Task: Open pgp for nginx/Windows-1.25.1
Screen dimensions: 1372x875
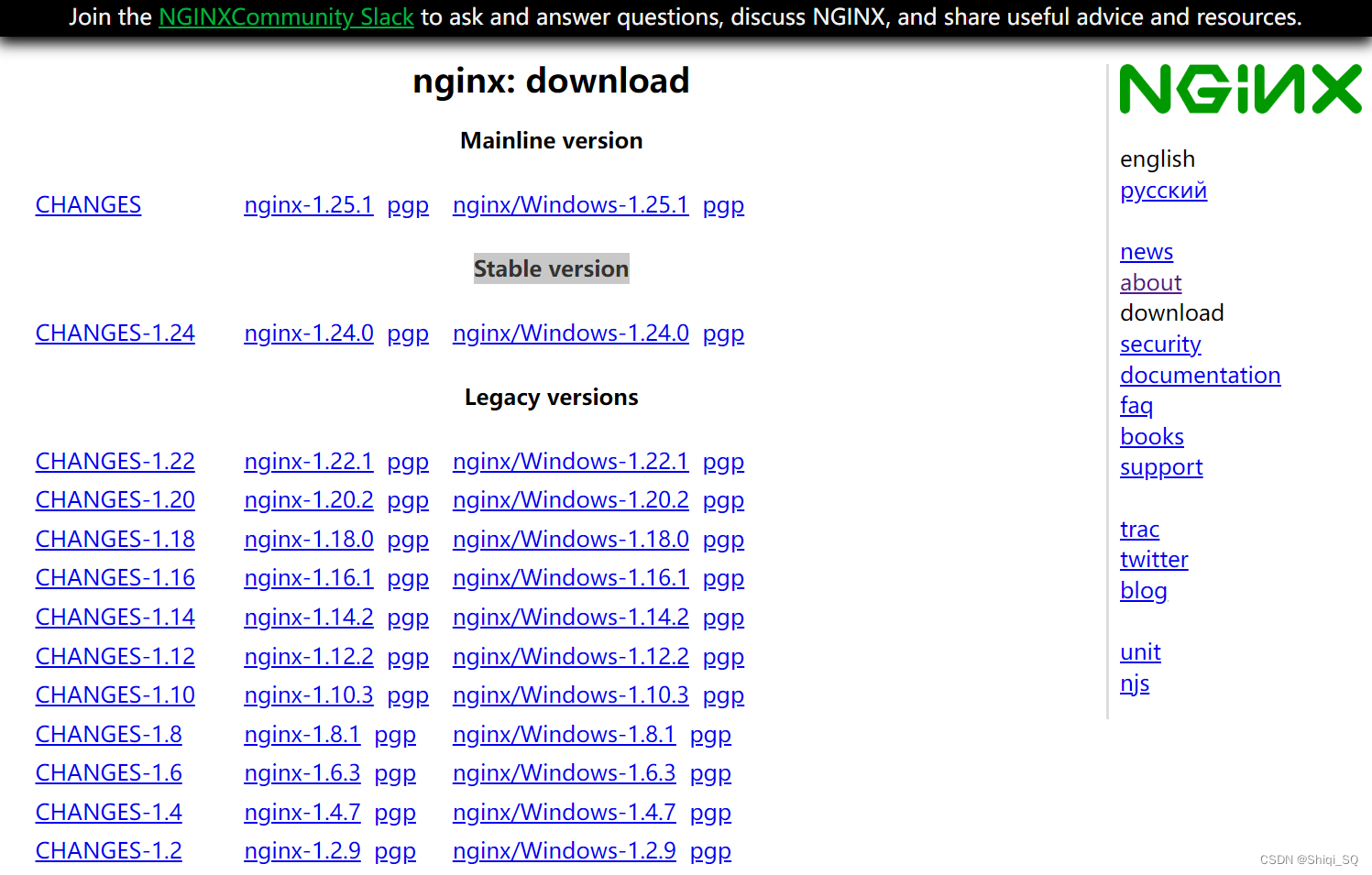Action: tap(723, 205)
